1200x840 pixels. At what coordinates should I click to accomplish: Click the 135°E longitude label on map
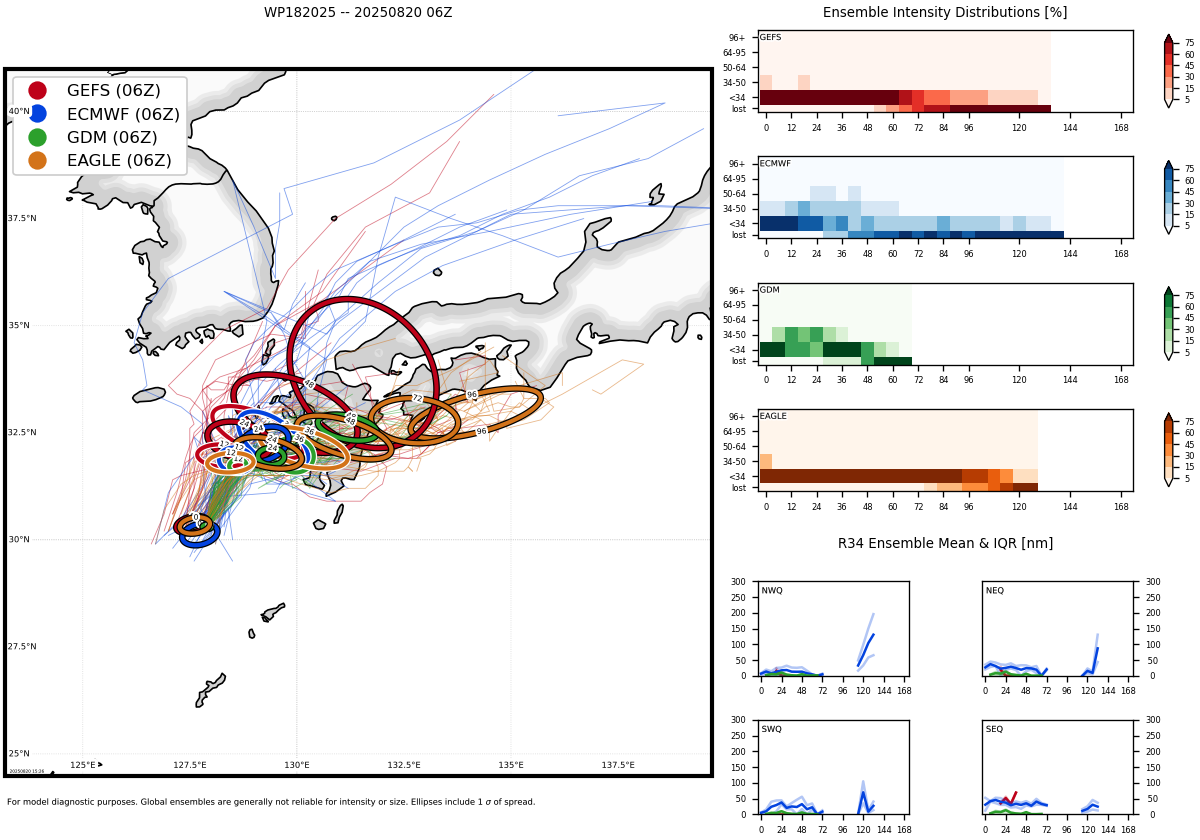(x=511, y=765)
